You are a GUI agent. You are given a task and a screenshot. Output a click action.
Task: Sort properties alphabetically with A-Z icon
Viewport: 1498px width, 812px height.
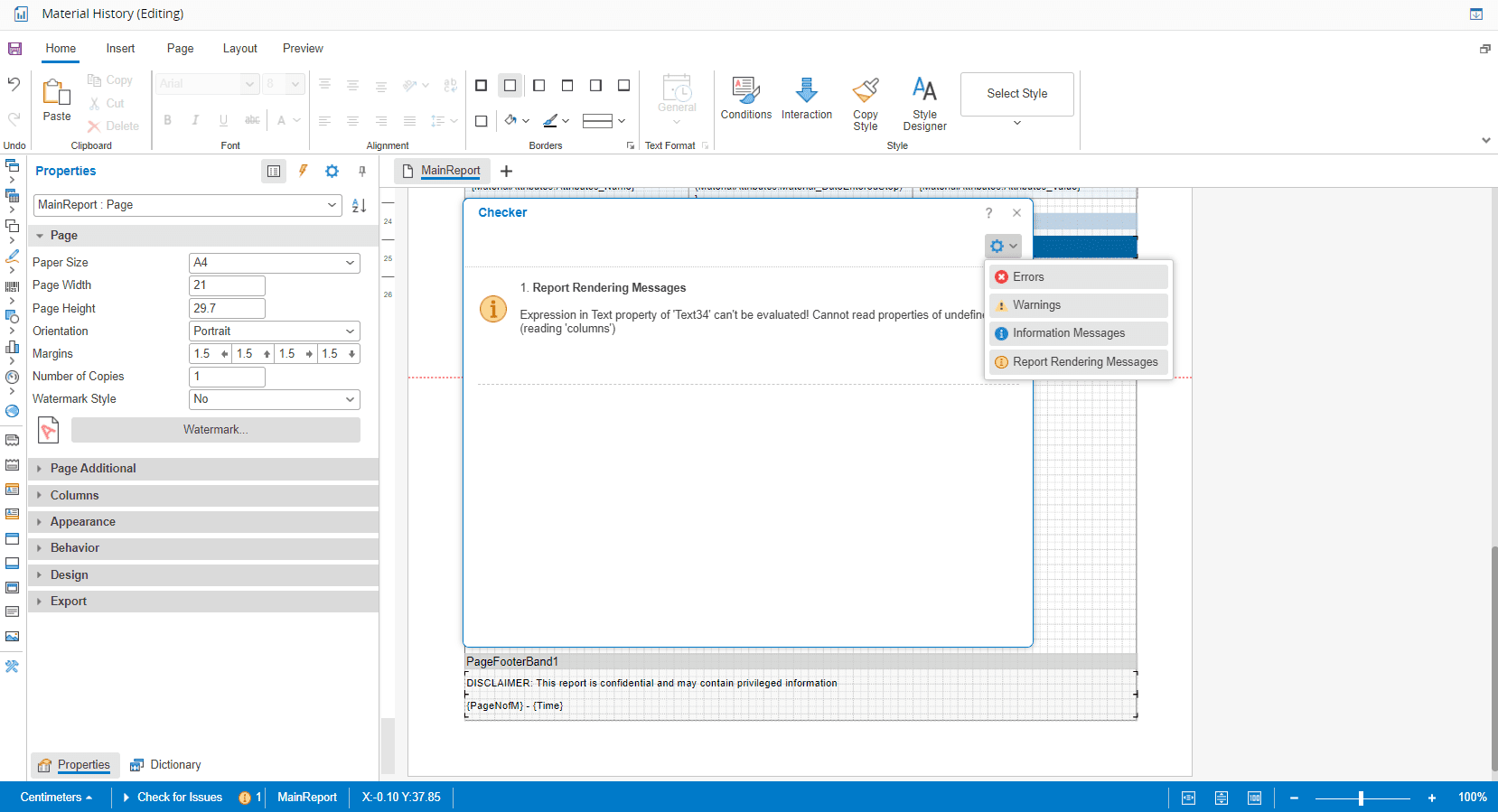(x=359, y=205)
